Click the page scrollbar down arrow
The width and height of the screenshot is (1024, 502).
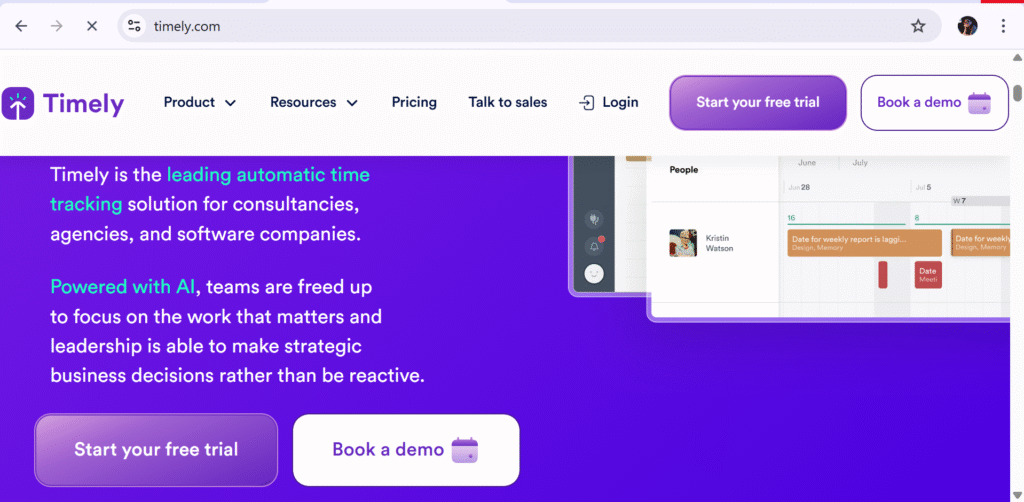tap(1017, 495)
